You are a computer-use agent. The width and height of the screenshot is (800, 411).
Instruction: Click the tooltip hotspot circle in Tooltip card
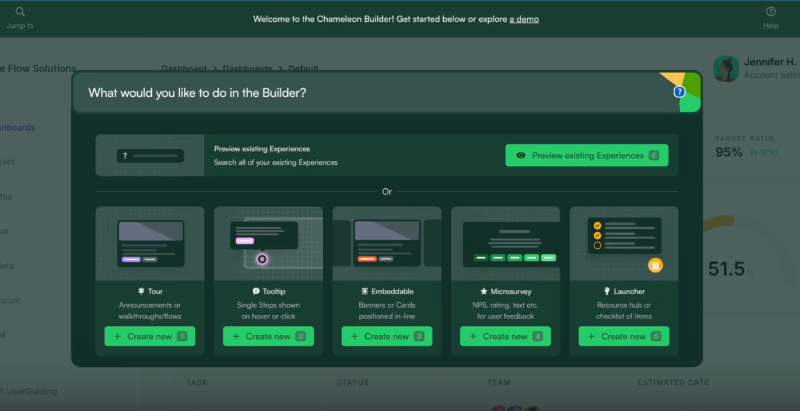(x=262, y=259)
